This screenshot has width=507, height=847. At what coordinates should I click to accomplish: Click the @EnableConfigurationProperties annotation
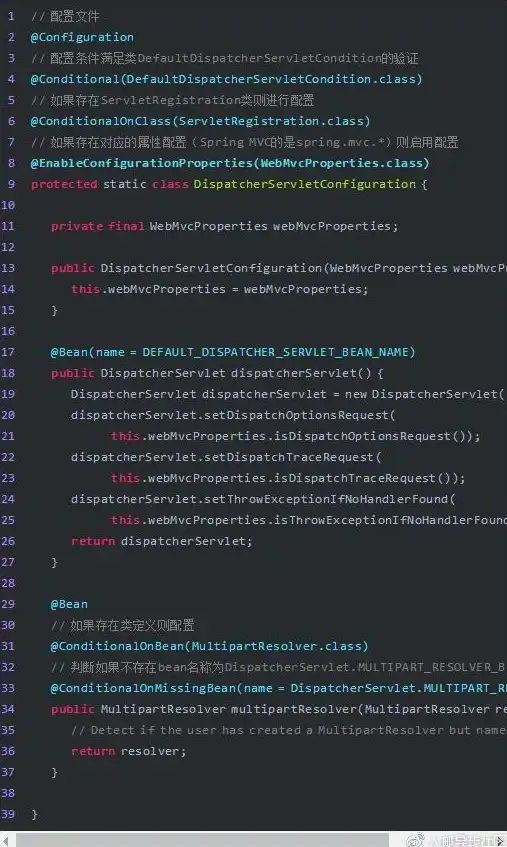[142, 163]
